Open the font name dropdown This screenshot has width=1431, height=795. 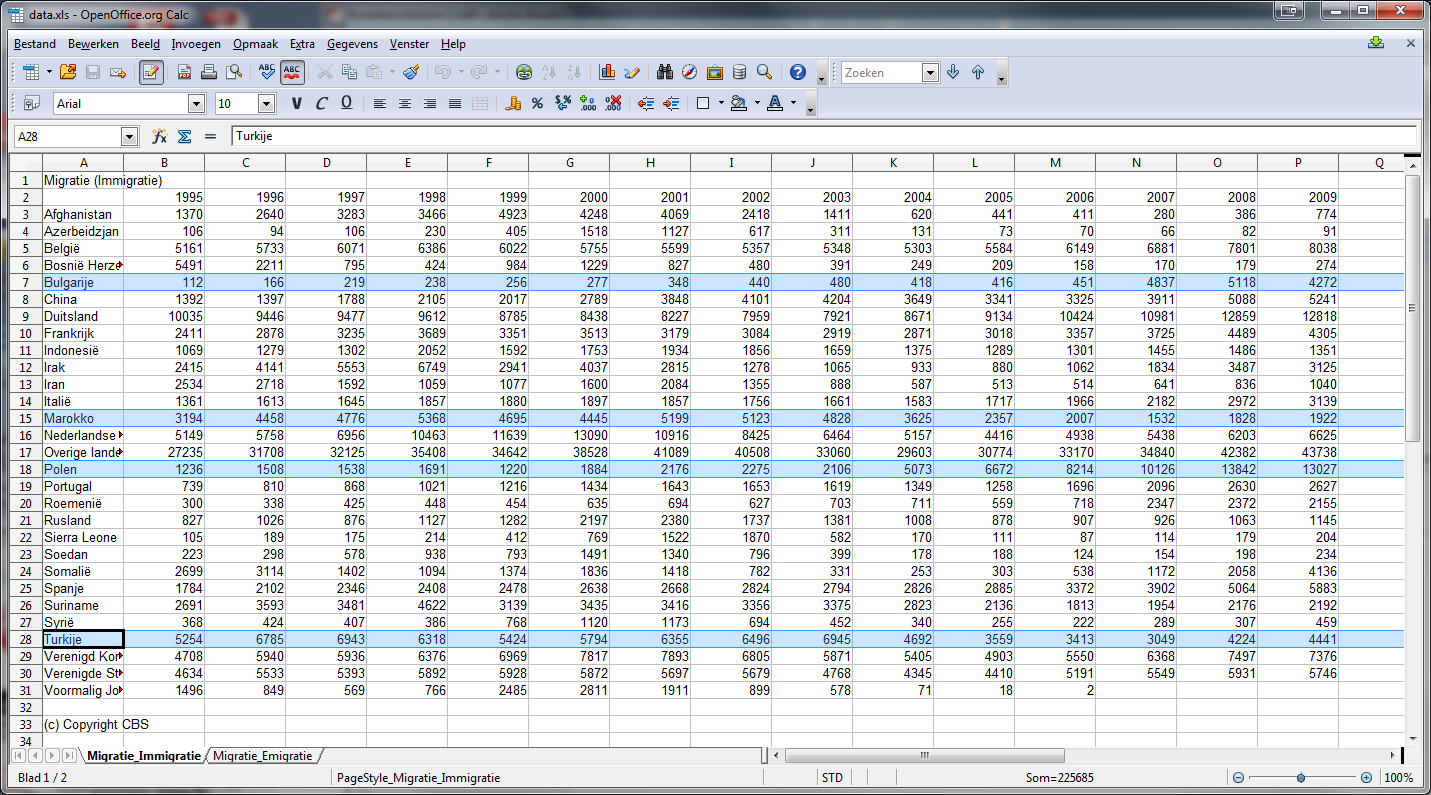click(x=196, y=103)
